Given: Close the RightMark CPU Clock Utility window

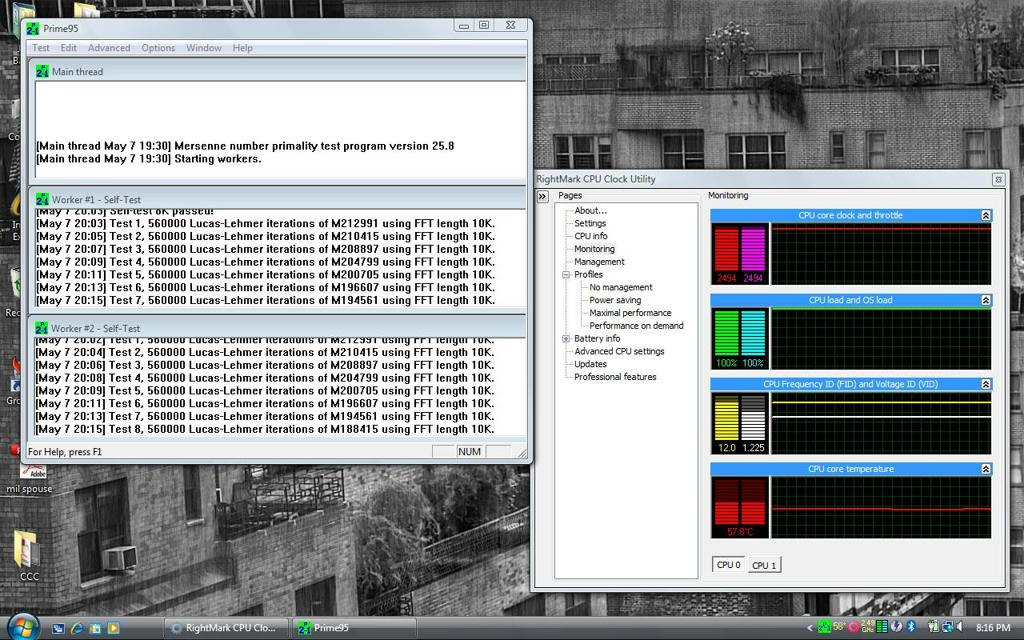Looking at the screenshot, I should tap(998, 179).
